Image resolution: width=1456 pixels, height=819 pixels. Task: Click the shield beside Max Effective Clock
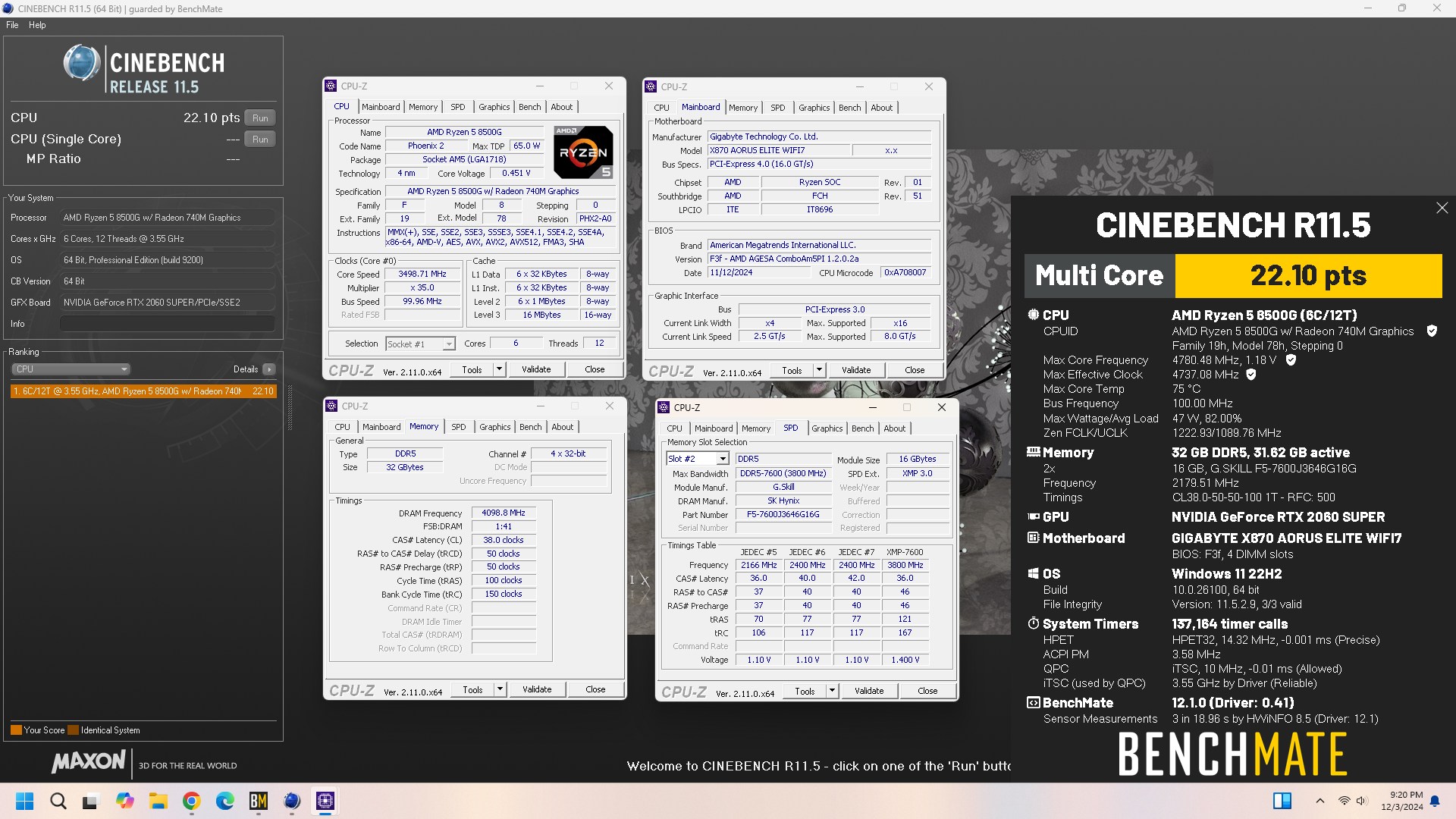1251,374
